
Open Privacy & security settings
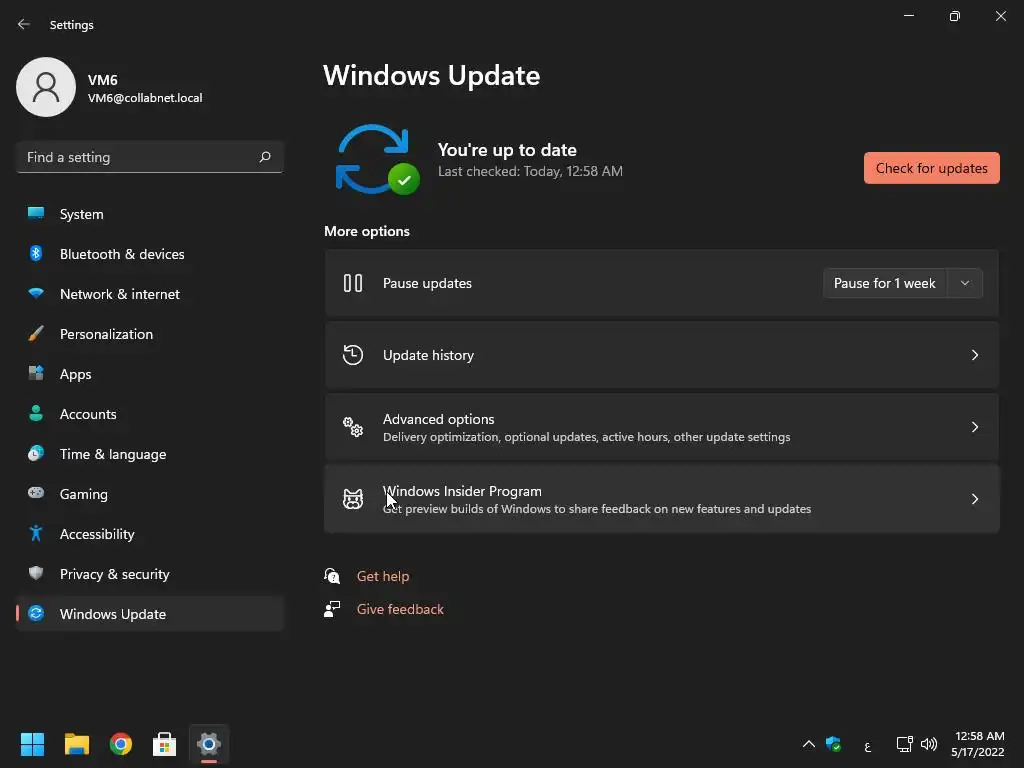[150, 573]
